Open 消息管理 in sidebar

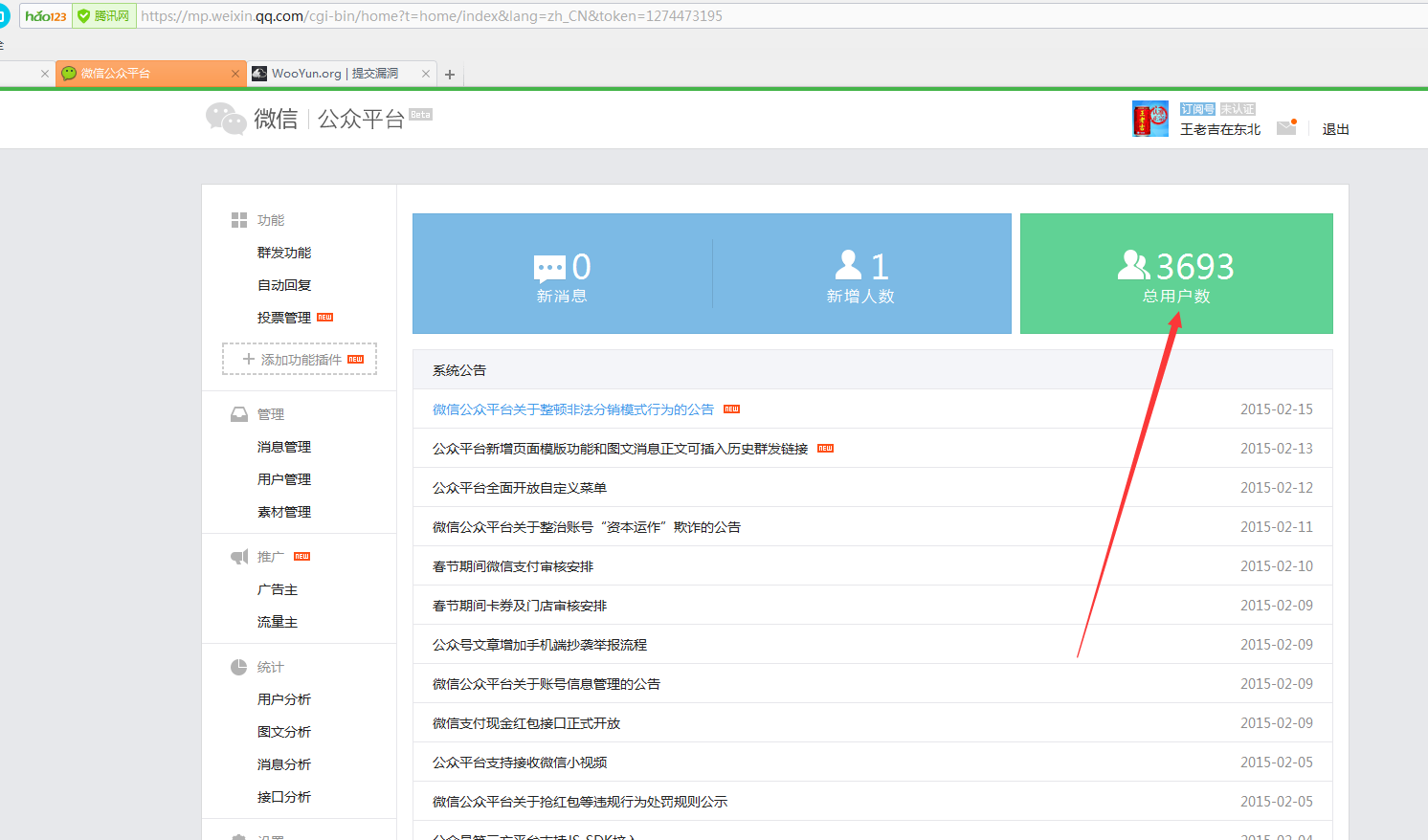[x=284, y=447]
